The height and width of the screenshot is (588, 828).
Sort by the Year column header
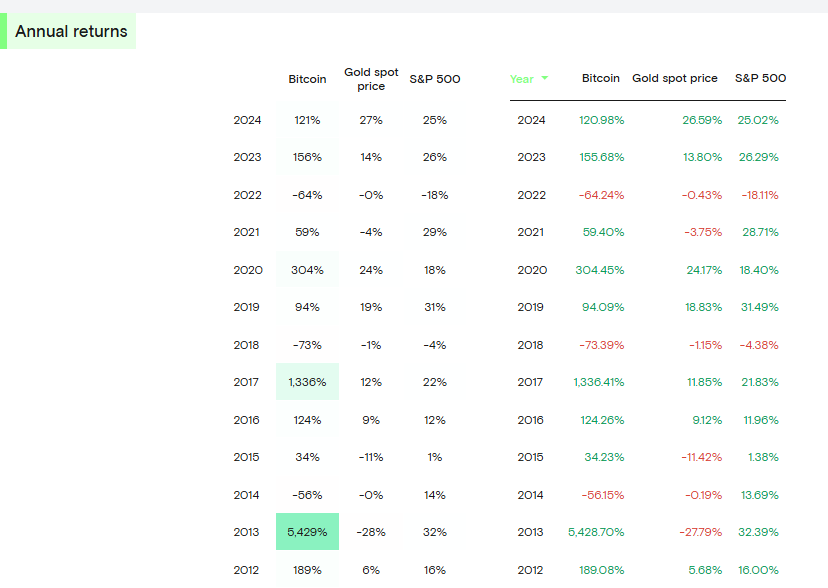pos(522,79)
